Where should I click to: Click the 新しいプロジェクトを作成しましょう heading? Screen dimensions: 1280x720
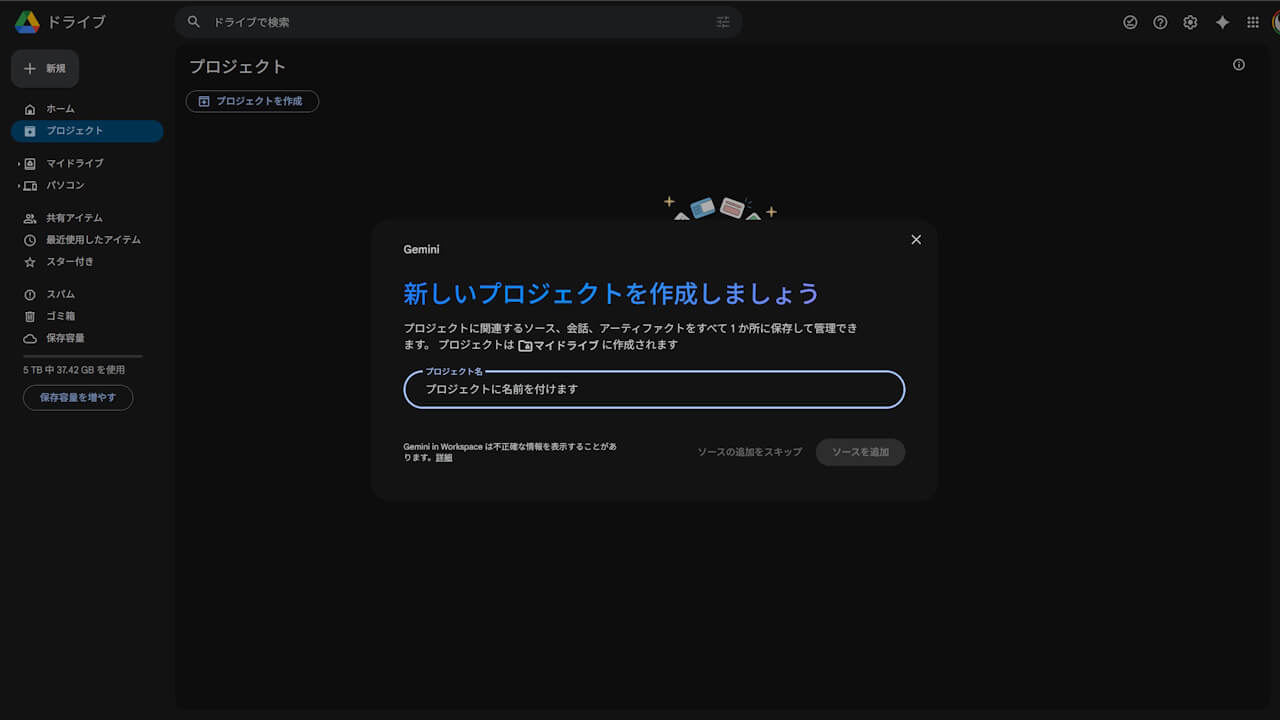(x=611, y=293)
